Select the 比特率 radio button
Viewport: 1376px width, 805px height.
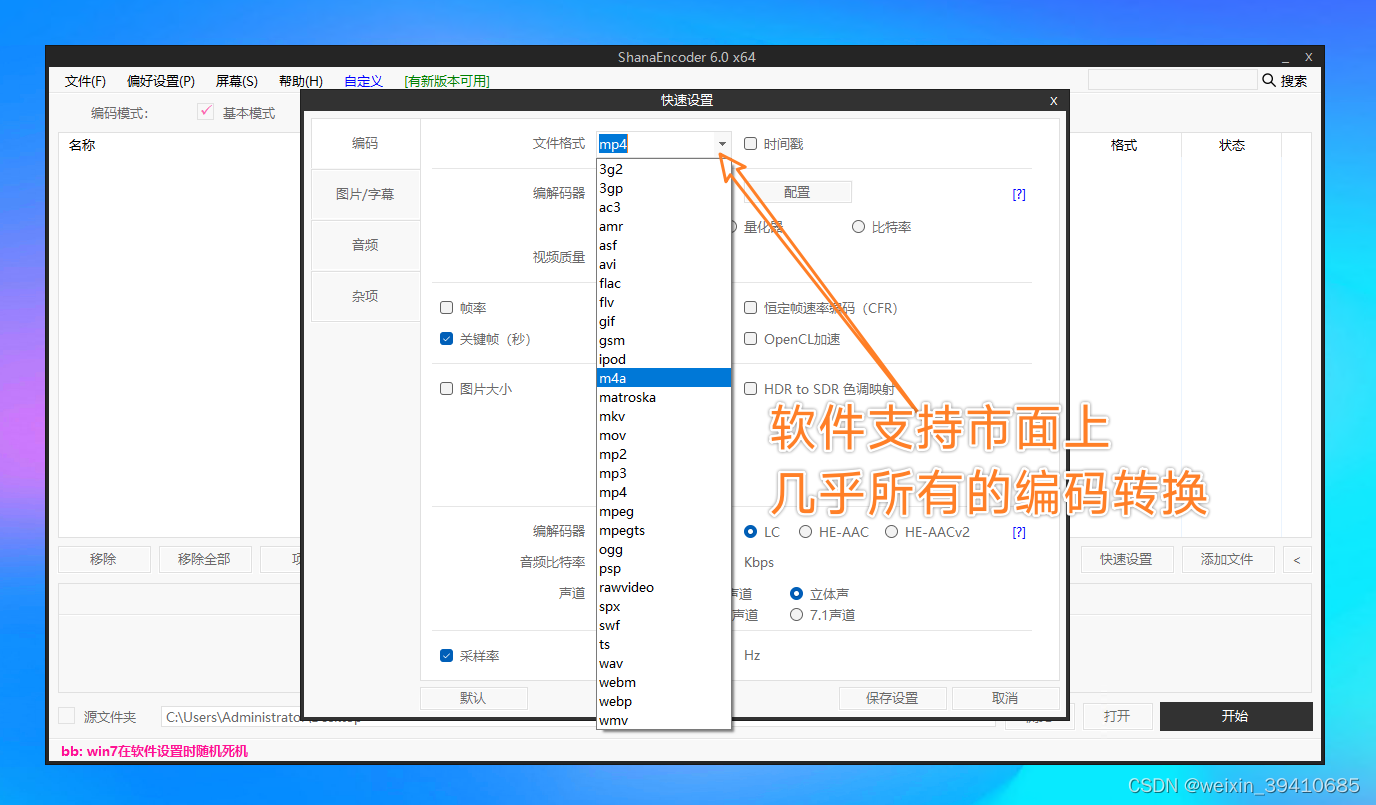click(x=858, y=227)
